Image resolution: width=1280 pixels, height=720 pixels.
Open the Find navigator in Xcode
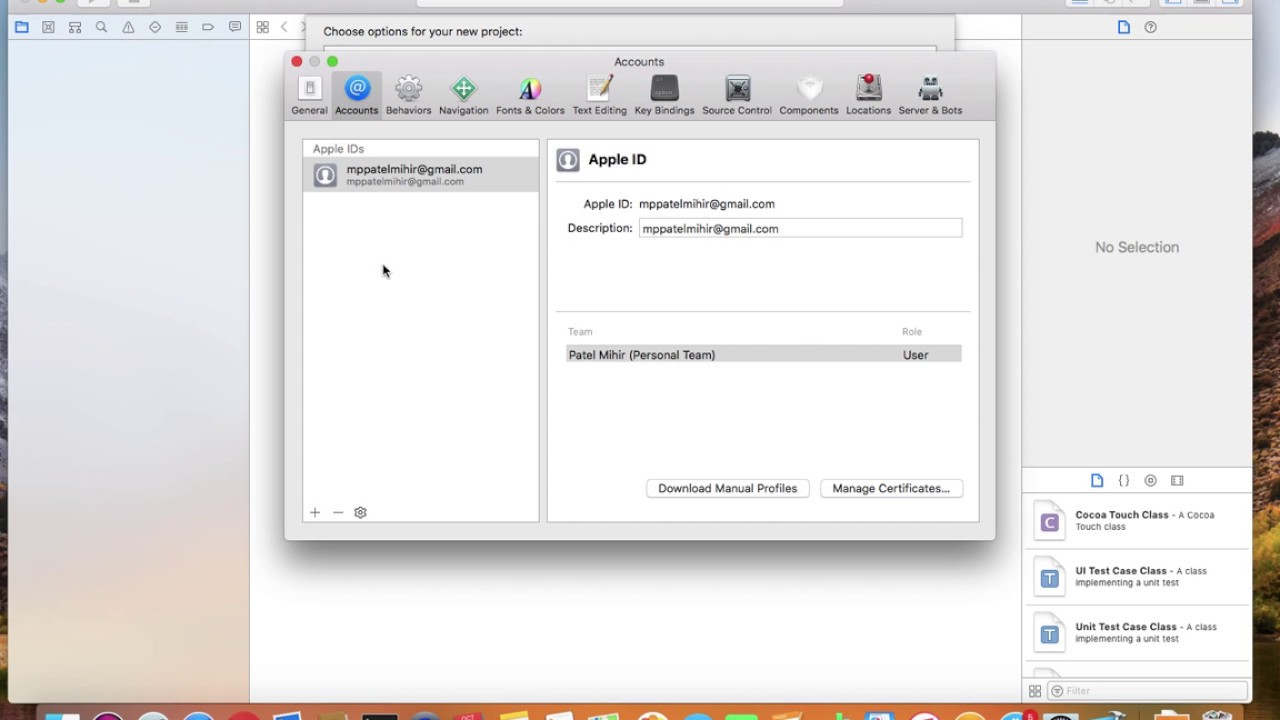coord(101,27)
